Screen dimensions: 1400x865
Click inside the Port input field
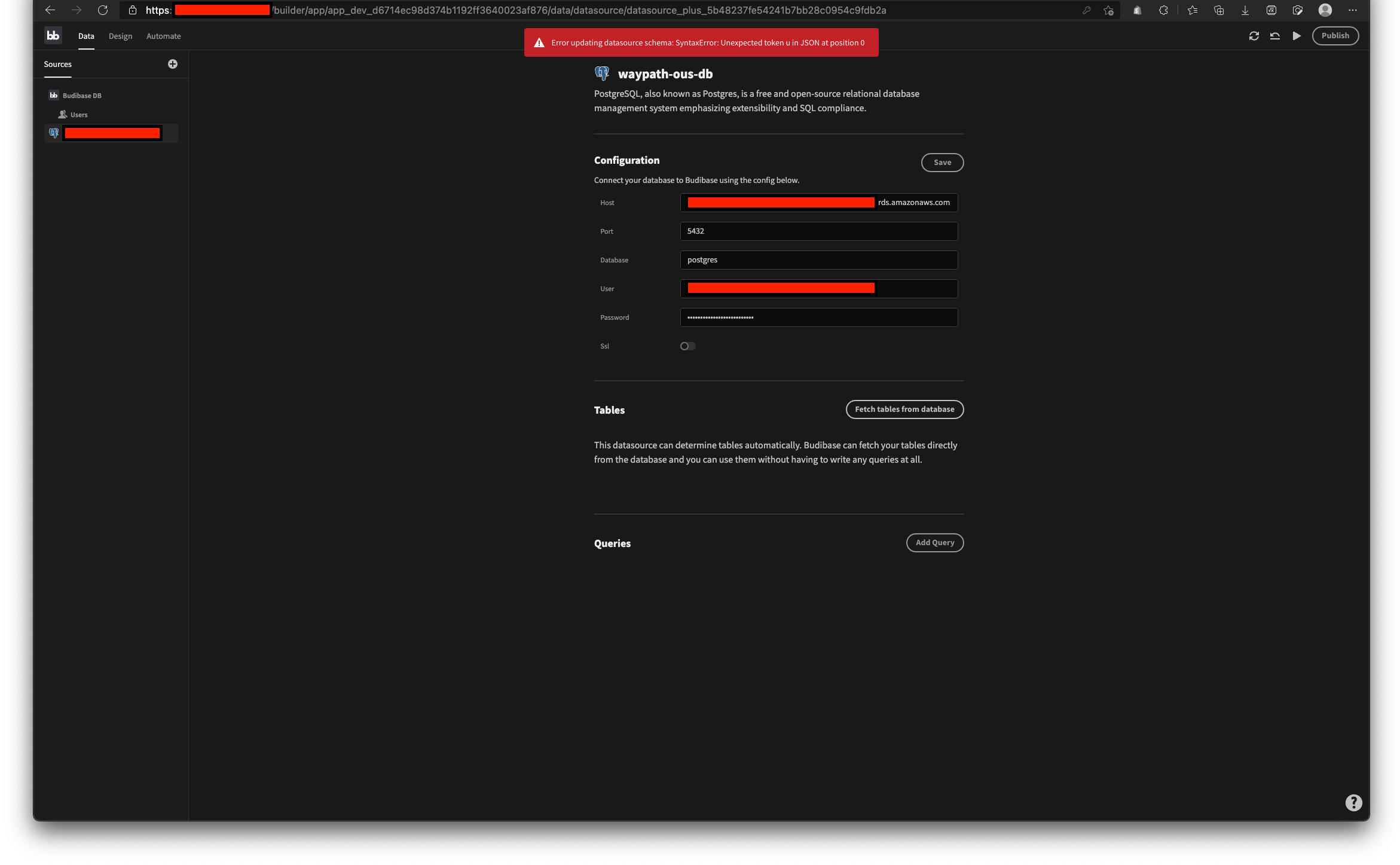click(x=818, y=231)
